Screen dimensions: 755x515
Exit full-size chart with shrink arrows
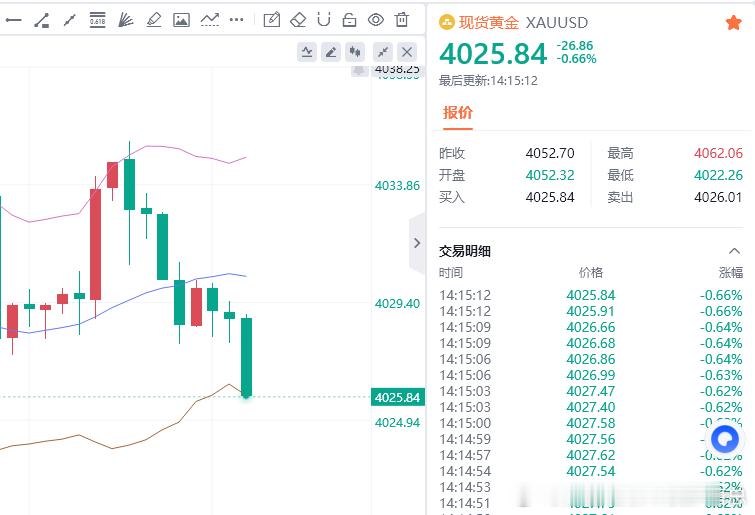tap(383, 52)
